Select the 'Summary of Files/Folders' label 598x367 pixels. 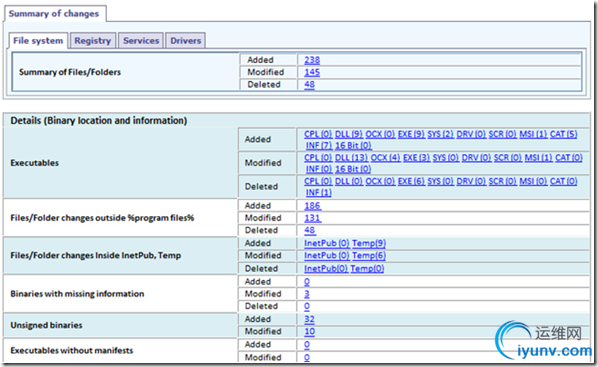[x=70, y=72]
